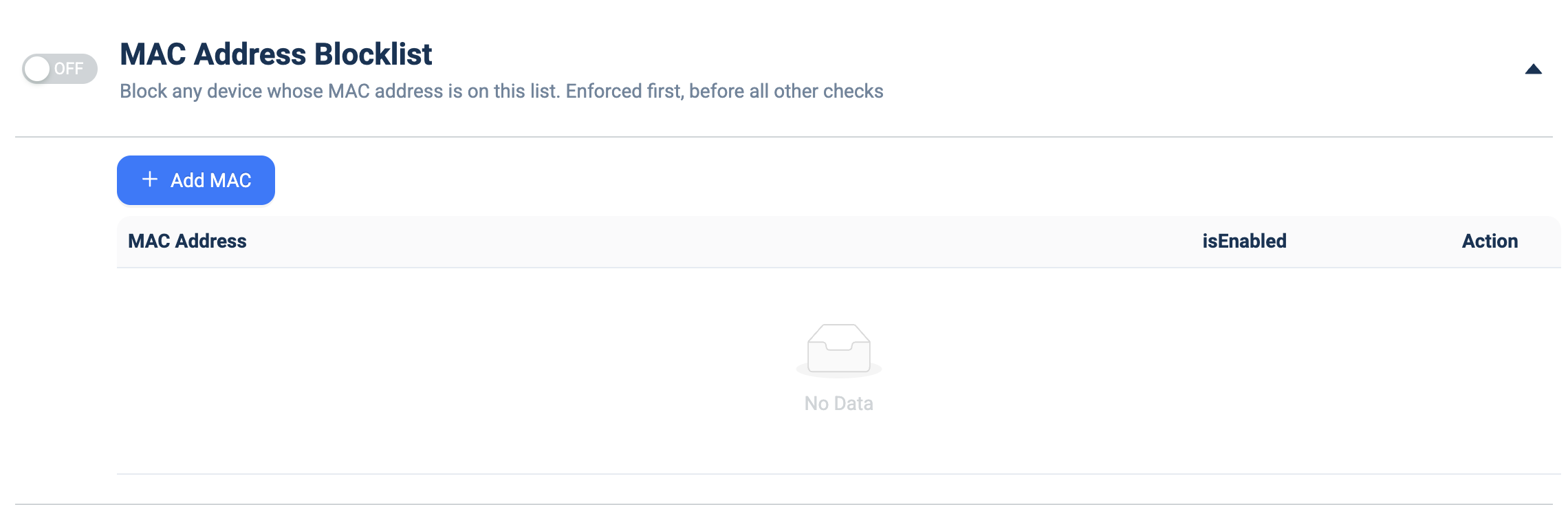Image resolution: width=1568 pixels, height=505 pixels.
Task: Collapse the MAC Address Blocklist section
Action: click(x=1534, y=69)
